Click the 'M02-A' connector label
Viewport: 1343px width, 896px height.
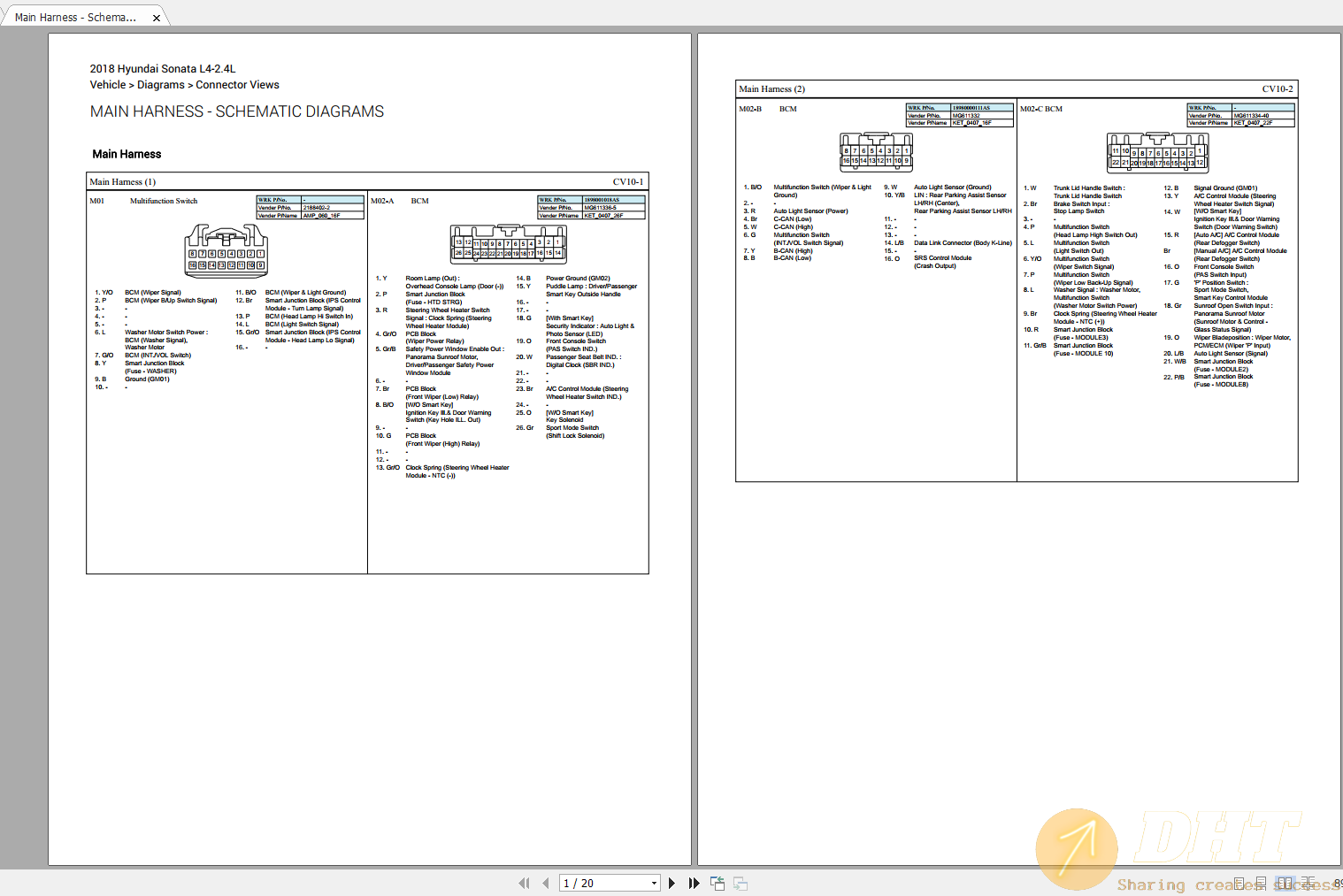coord(382,201)
